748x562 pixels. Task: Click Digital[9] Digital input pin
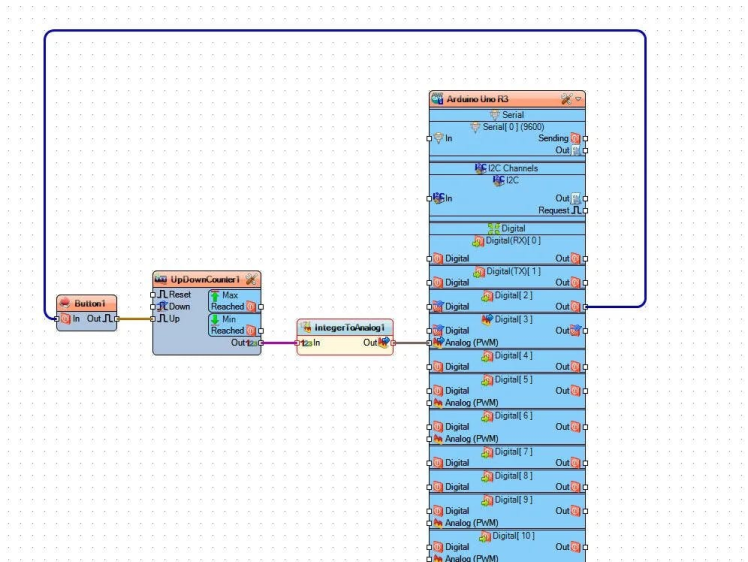429,511
